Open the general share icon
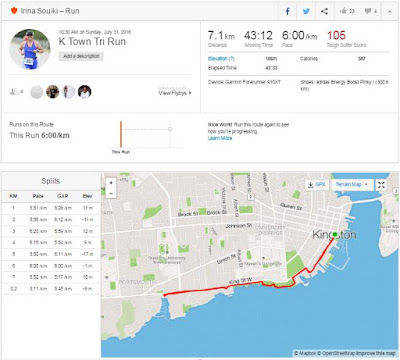 click(x=324, y=11)
